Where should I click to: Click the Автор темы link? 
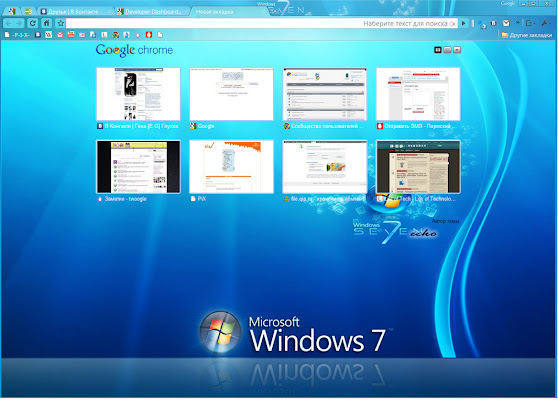pos(445,221)
